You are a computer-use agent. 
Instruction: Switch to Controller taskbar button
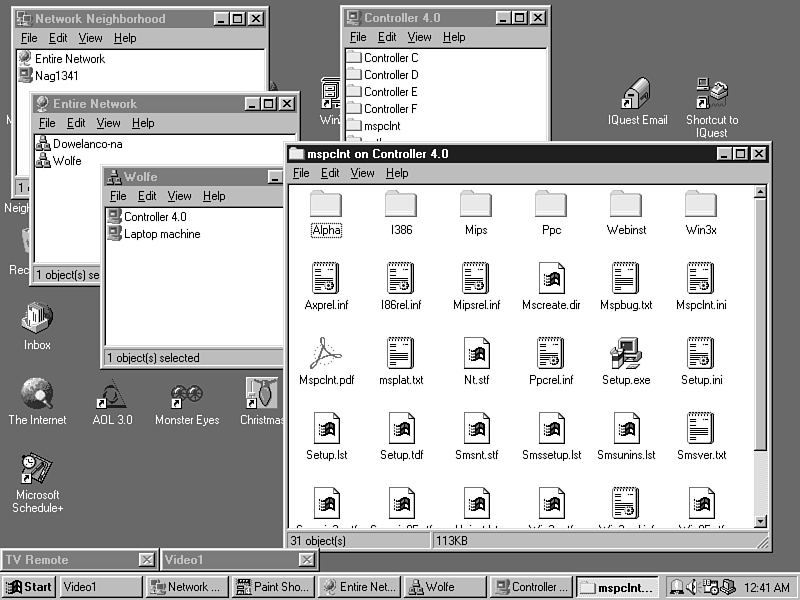click(531, 587)
